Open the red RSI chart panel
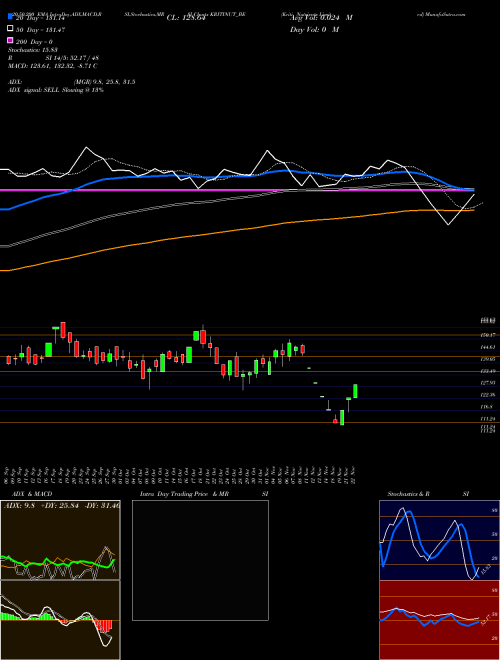This screenshot has width=500, height=660. (439, 620)
